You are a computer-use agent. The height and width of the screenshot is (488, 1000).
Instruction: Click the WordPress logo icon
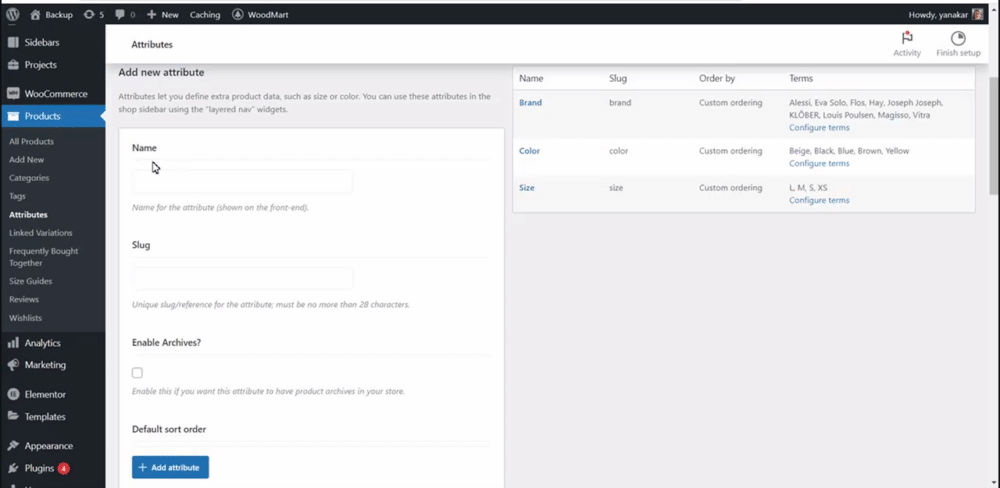[x=13, y=14]
